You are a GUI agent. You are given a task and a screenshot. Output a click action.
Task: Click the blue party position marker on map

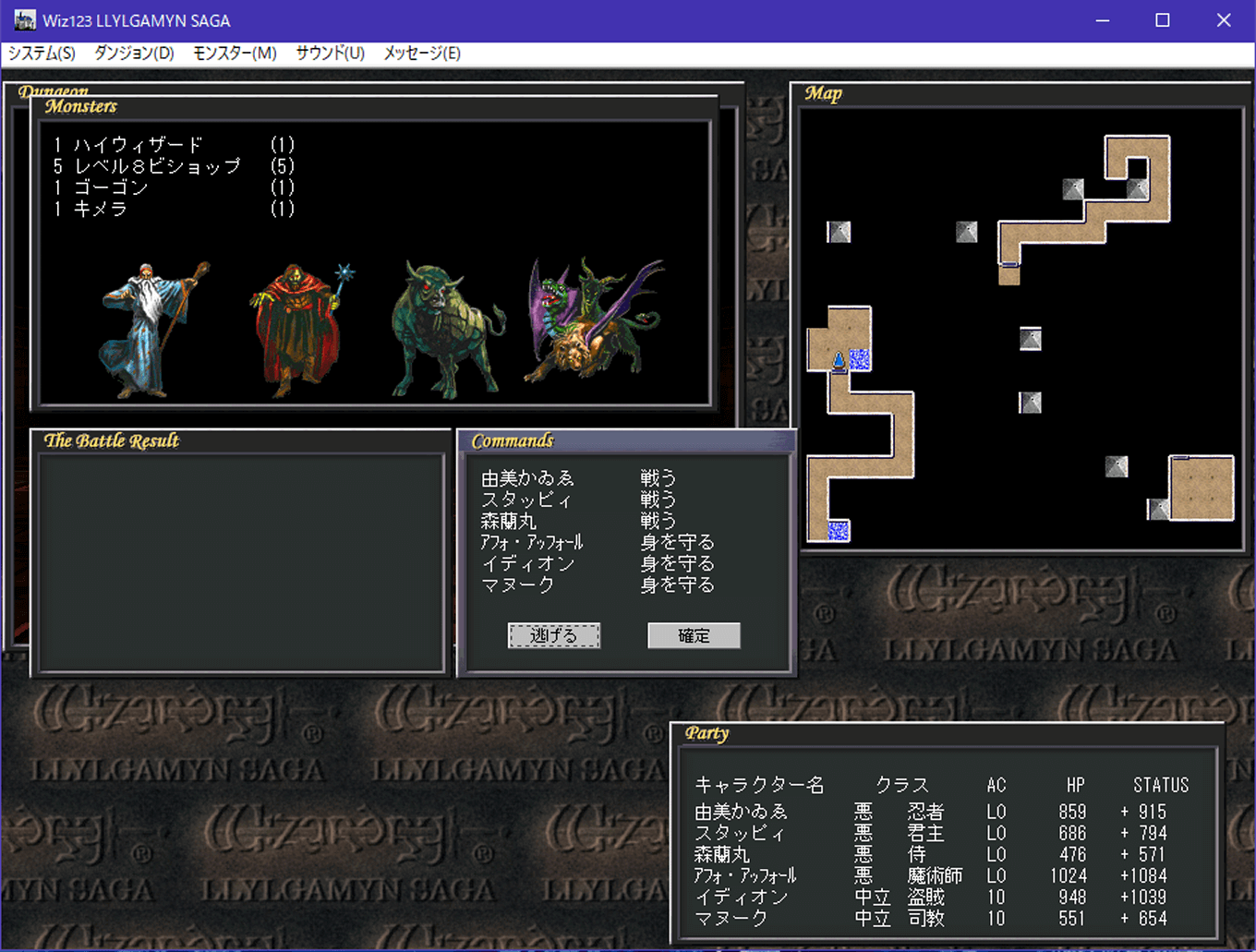coord(839,360)
